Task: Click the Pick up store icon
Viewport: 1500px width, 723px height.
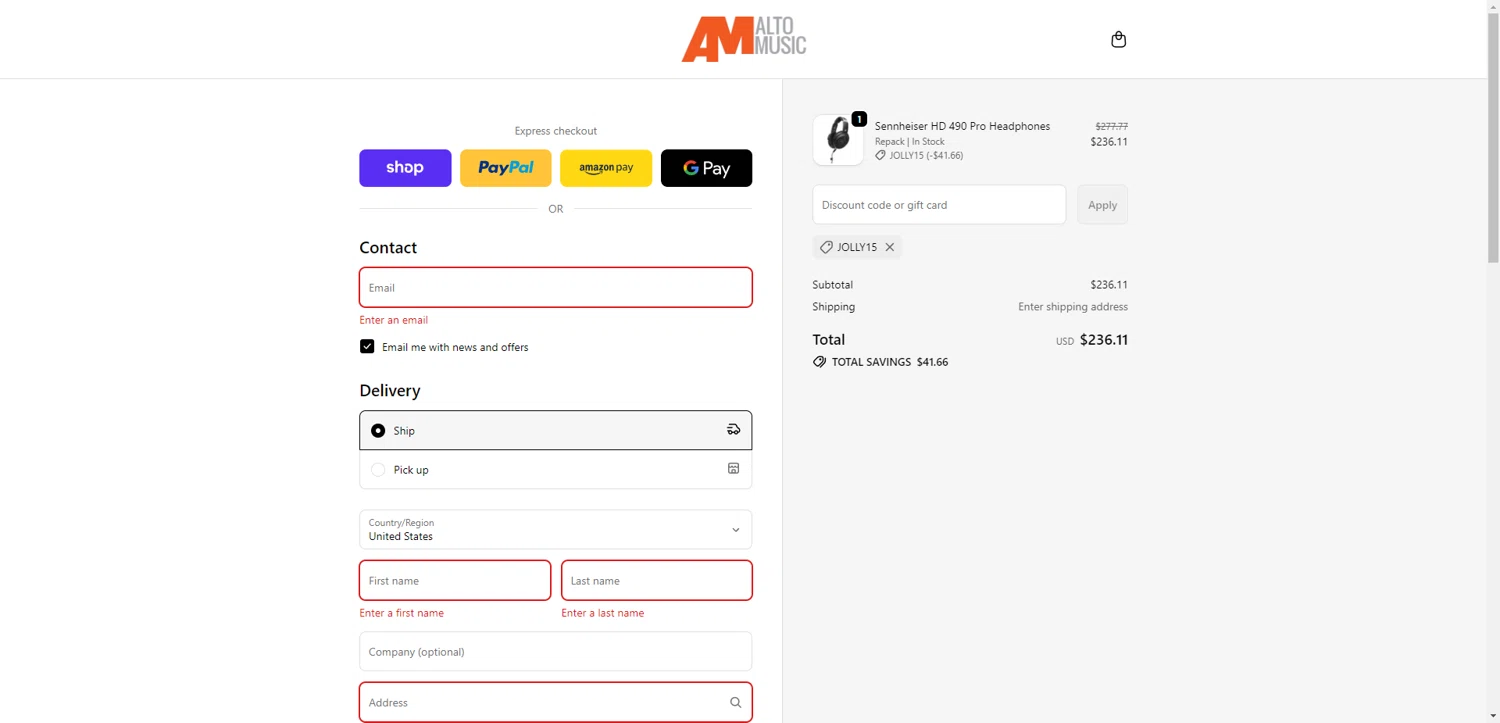Action: point(733,469)
